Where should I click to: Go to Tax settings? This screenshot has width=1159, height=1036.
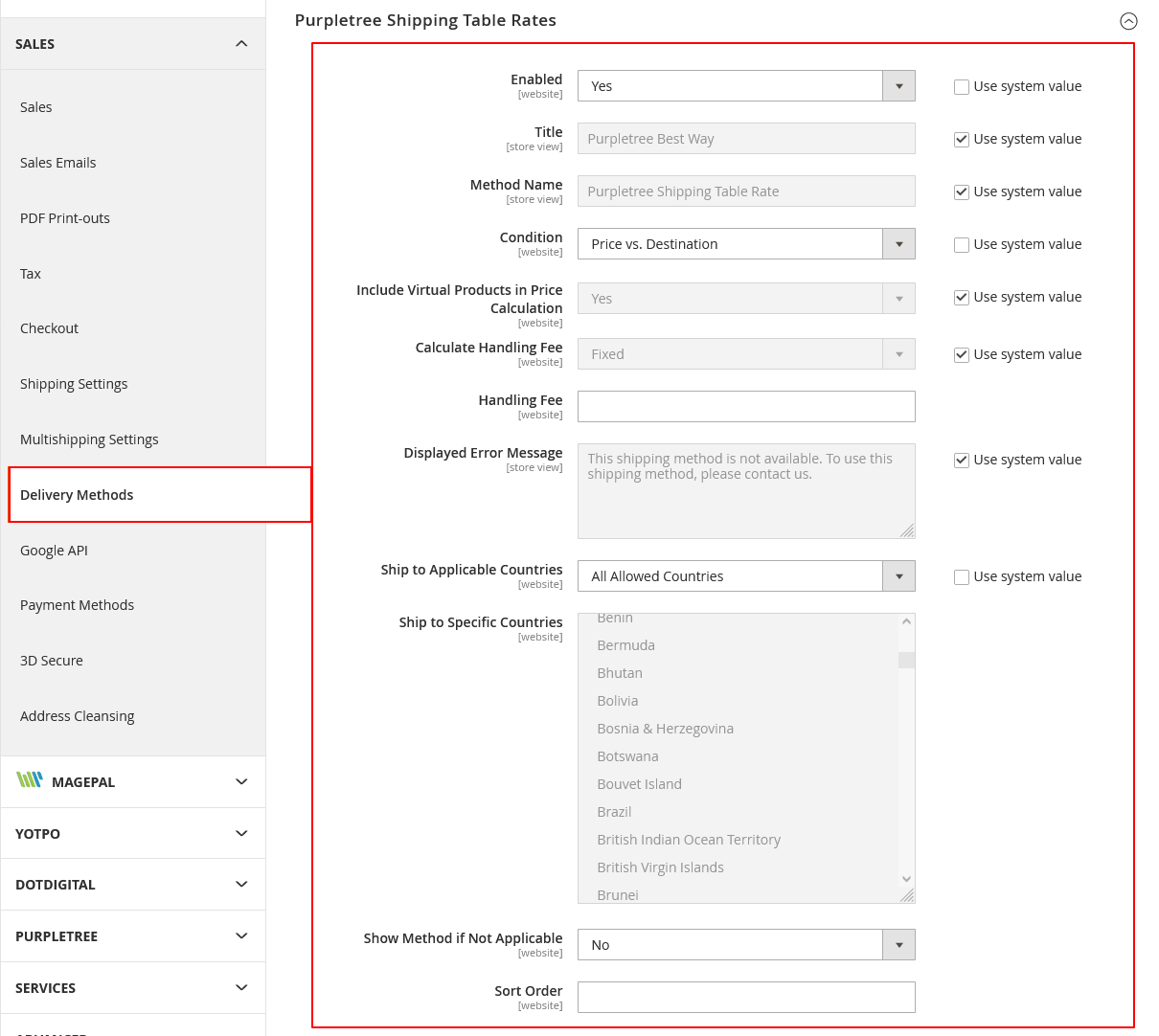coord(31,274)
